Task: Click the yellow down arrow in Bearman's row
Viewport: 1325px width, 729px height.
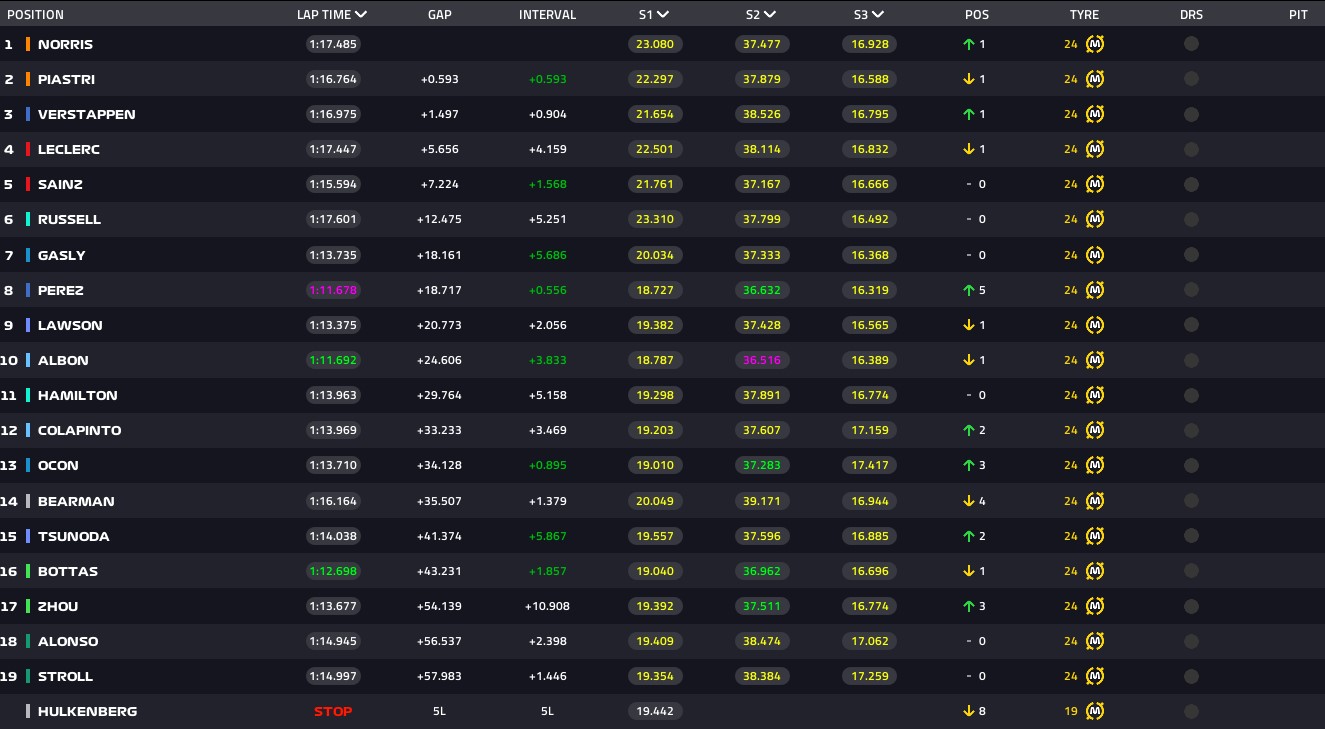Action: (969, 501)
